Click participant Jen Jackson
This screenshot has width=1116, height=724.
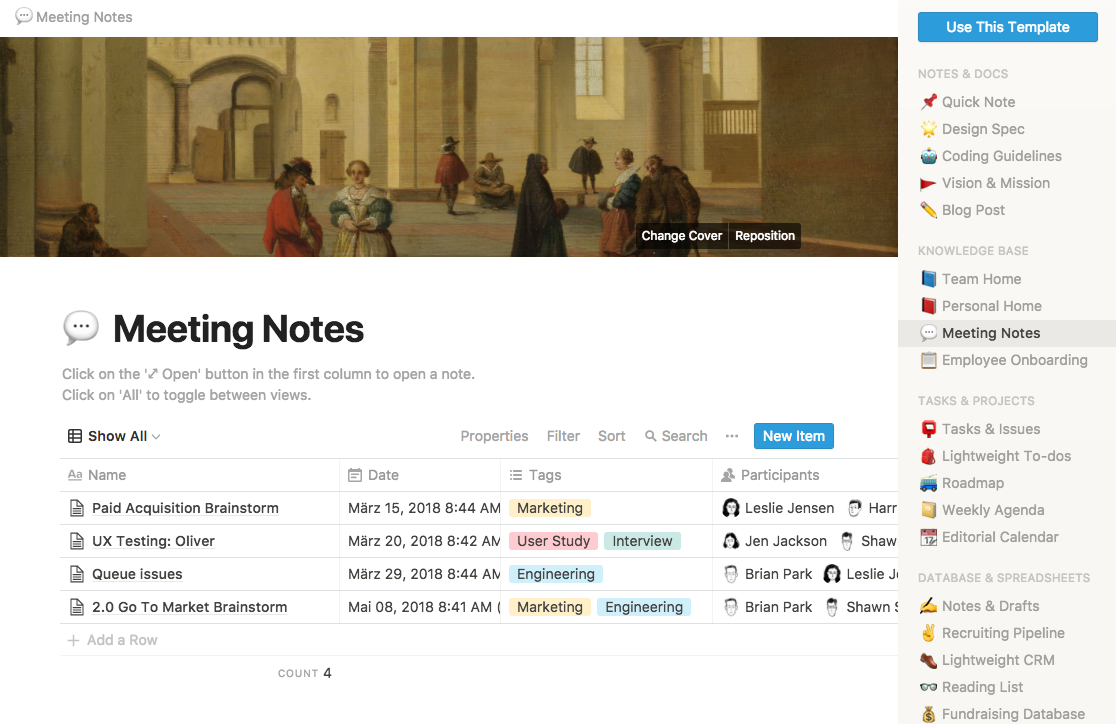[x=775, y=541]
